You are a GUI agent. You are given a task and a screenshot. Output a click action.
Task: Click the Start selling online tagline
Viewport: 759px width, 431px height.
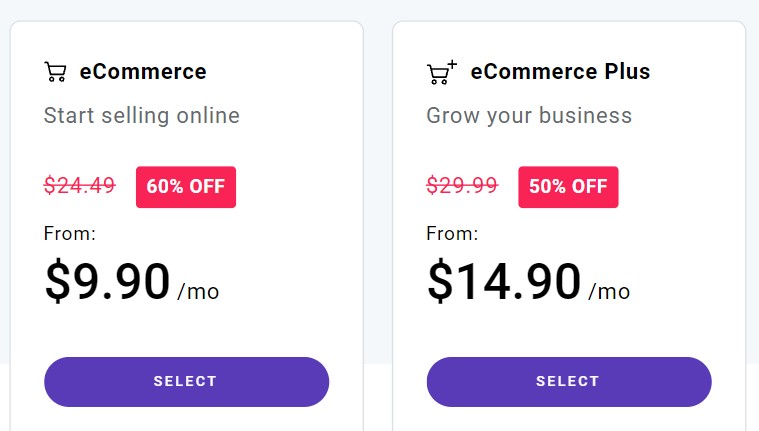point(141,116)
